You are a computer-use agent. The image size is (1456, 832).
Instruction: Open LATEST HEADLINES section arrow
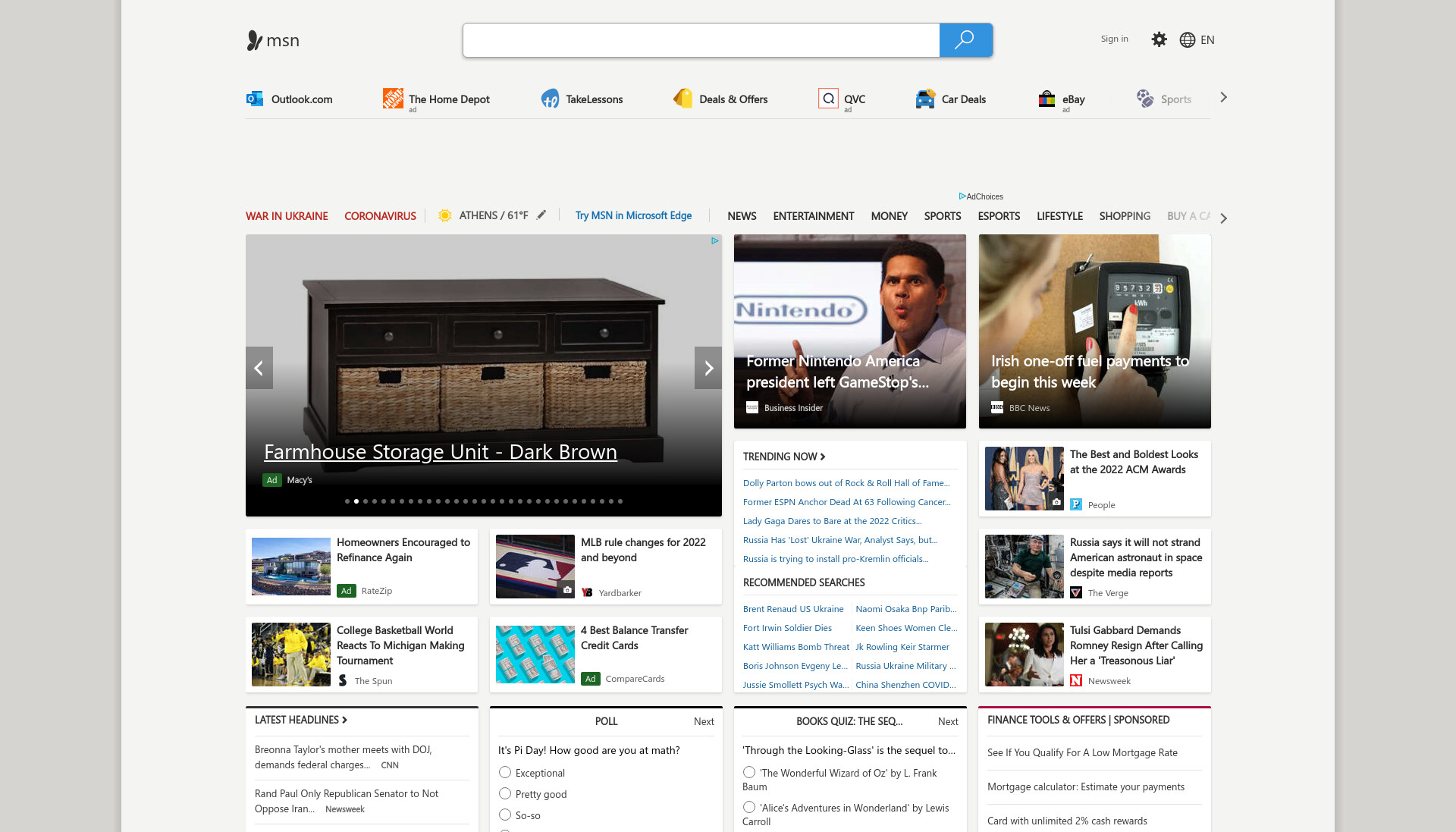click(x=344, y=720)
